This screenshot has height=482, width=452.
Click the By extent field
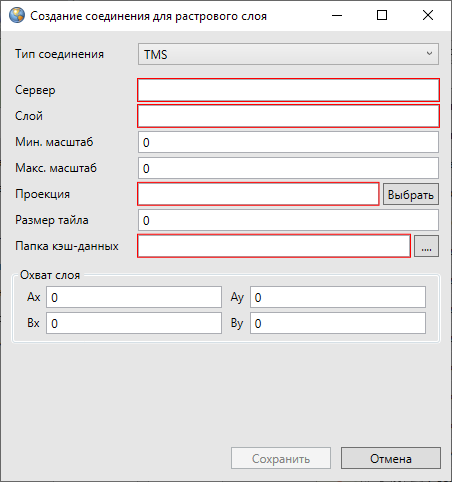[x=338, y=323]
